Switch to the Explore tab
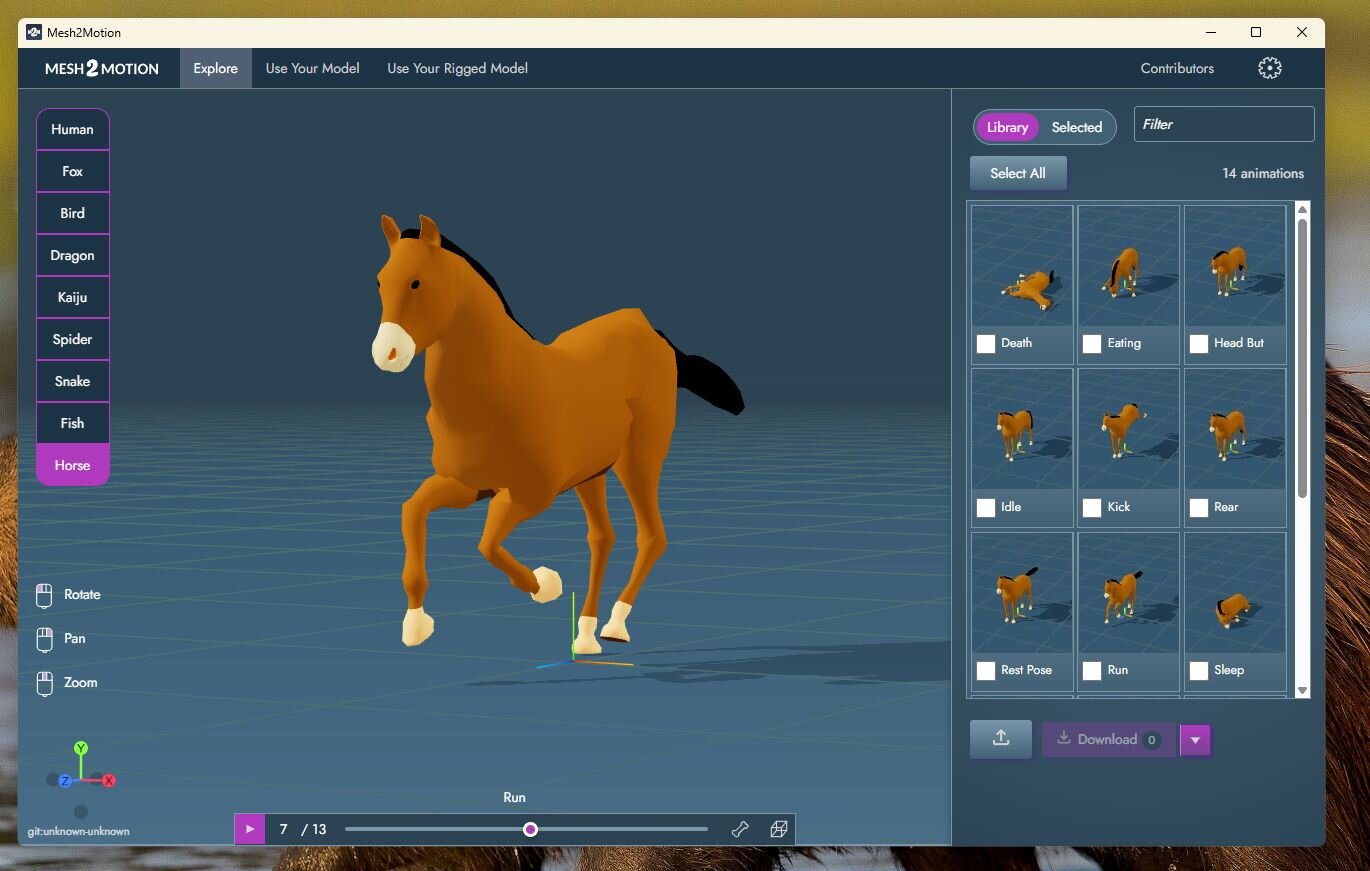1370x871 pixels. (x=216, y=68)
